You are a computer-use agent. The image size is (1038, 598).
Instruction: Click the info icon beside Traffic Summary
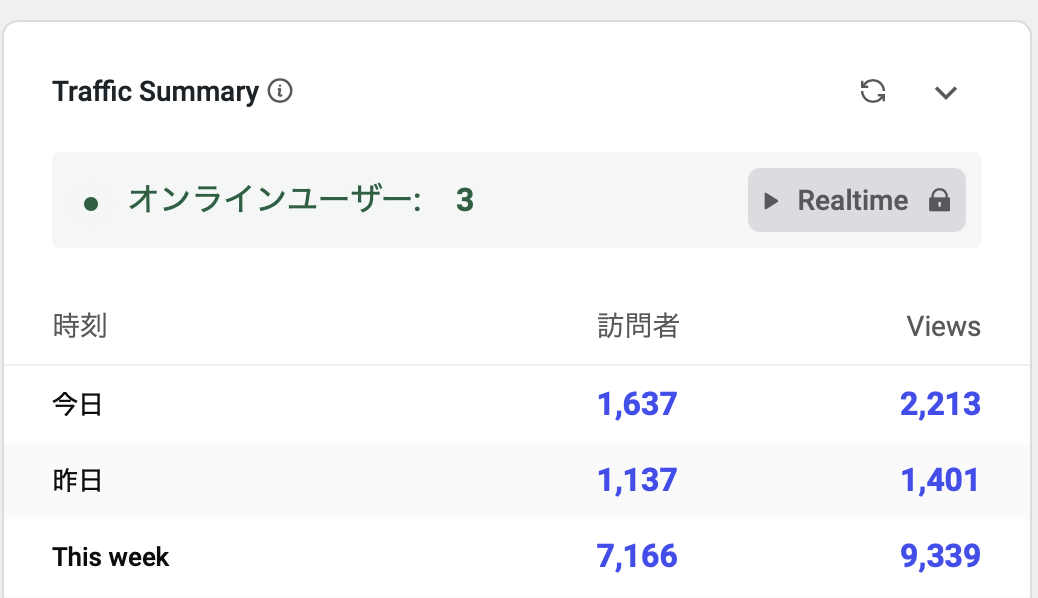click(x=281, y=92)
